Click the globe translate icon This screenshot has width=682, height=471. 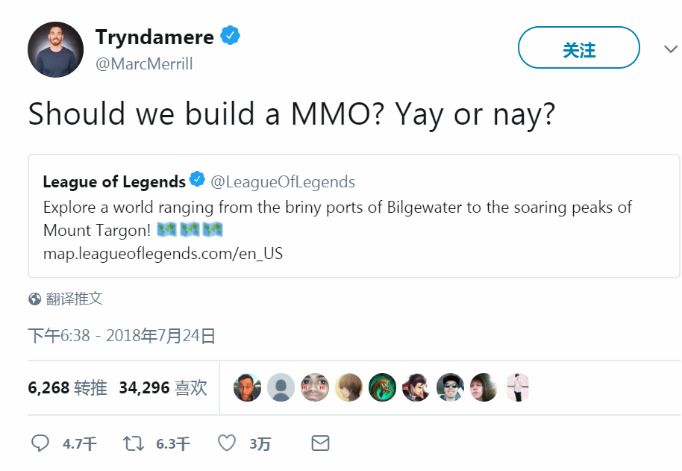tap(35, 299)
